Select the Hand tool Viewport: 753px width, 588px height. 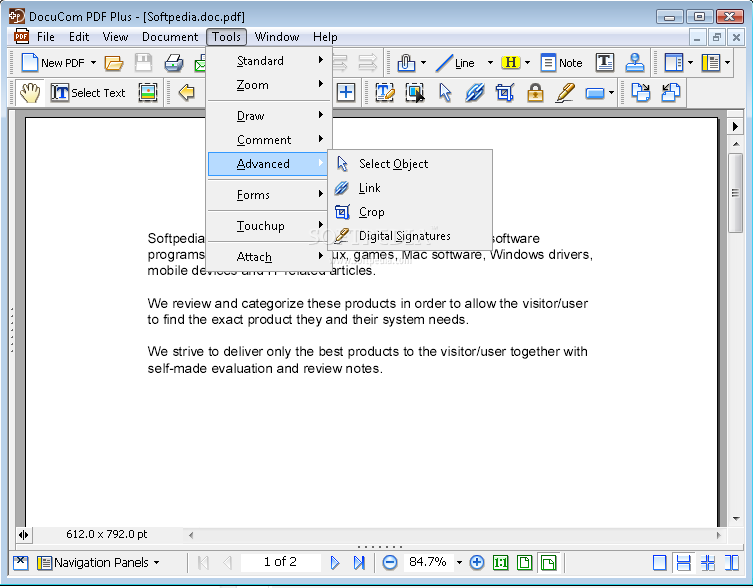coord(29,92)
